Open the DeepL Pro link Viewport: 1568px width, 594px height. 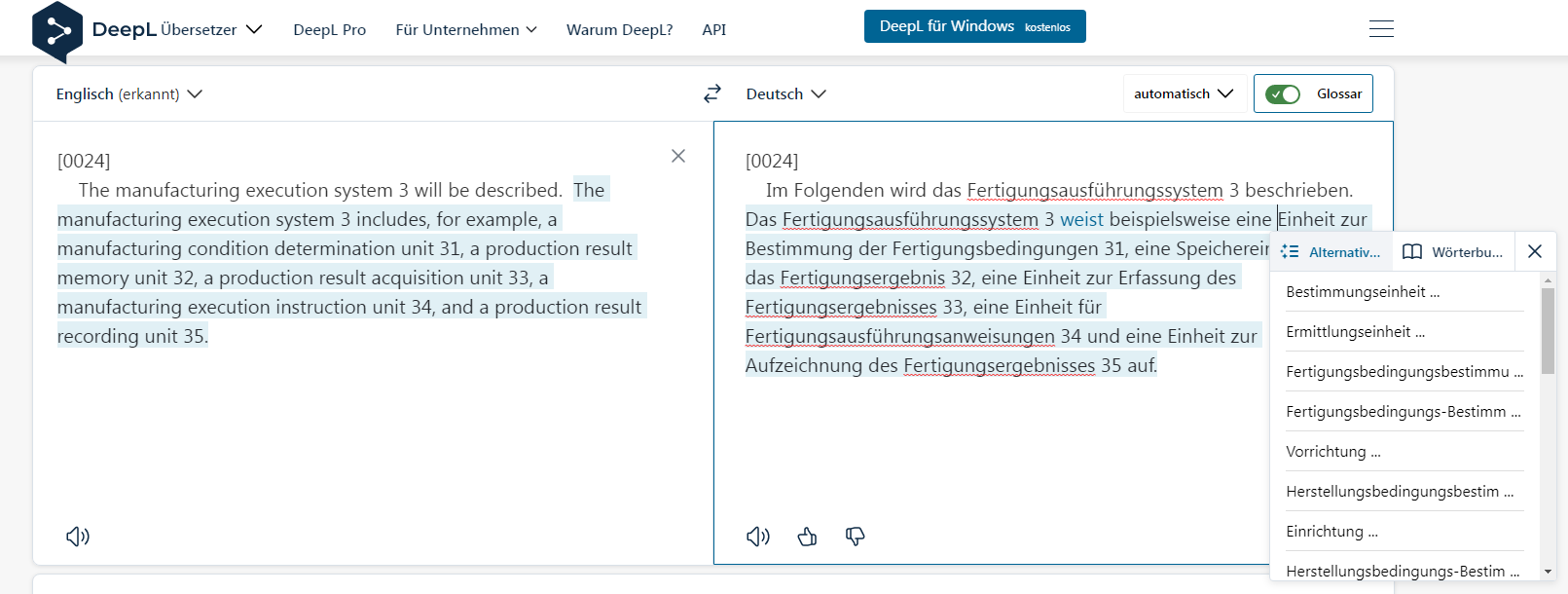330,30
